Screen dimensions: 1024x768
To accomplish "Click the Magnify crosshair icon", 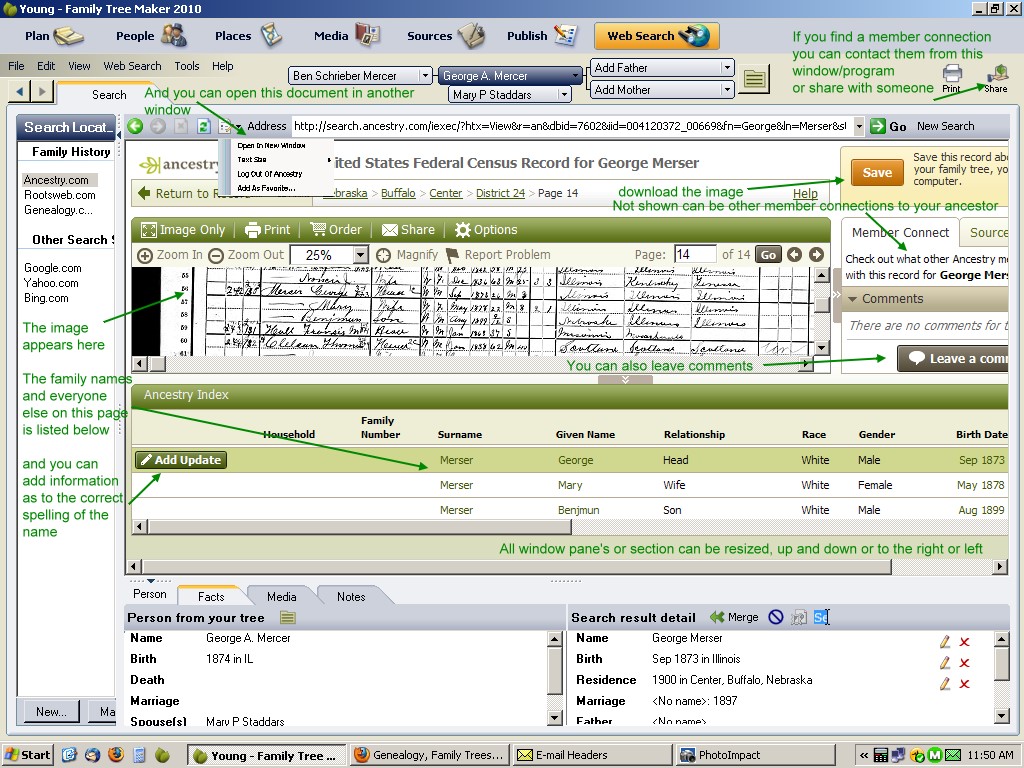I will 384,255.
